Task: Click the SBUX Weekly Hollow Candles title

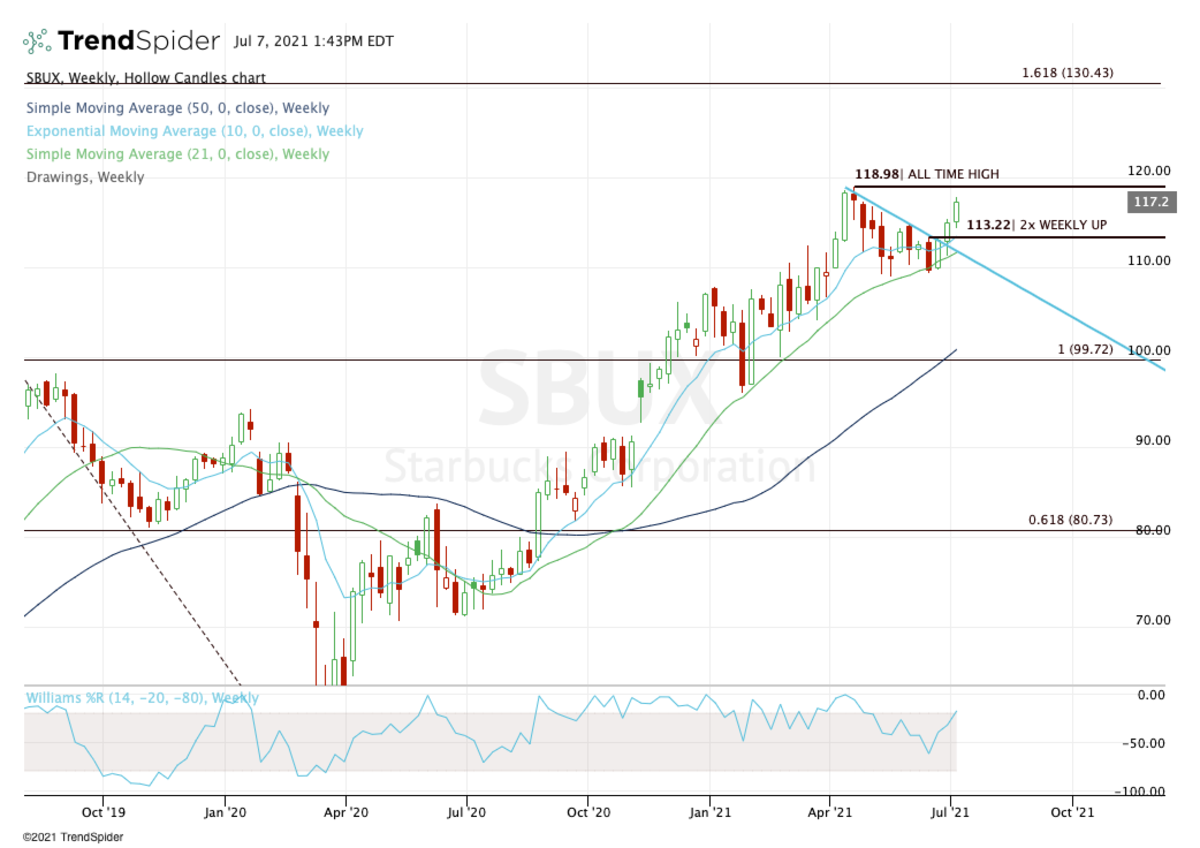Action: (145, 78)
